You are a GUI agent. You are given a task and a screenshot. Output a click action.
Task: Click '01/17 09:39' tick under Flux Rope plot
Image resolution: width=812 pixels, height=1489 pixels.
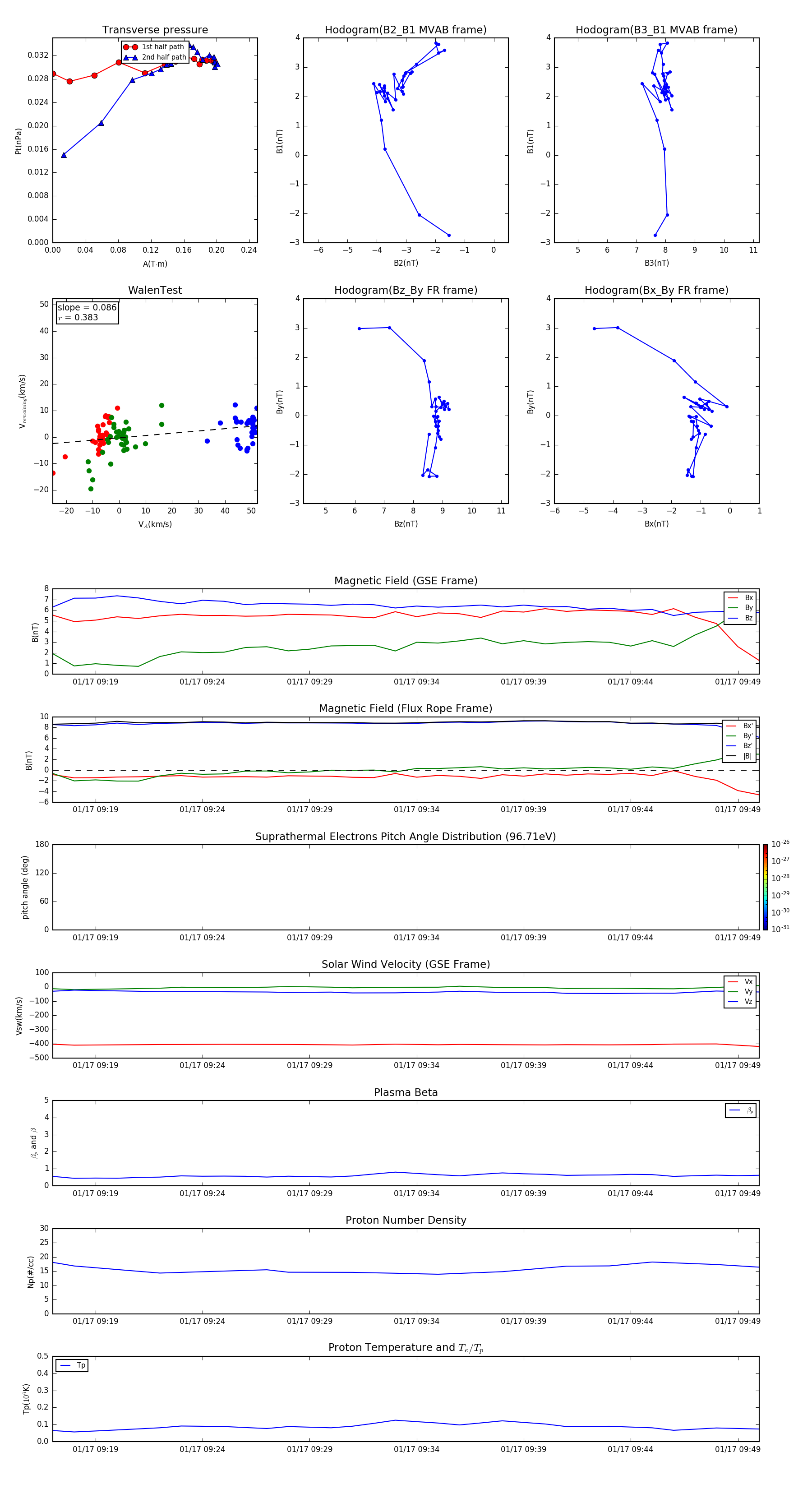(523, 810)
